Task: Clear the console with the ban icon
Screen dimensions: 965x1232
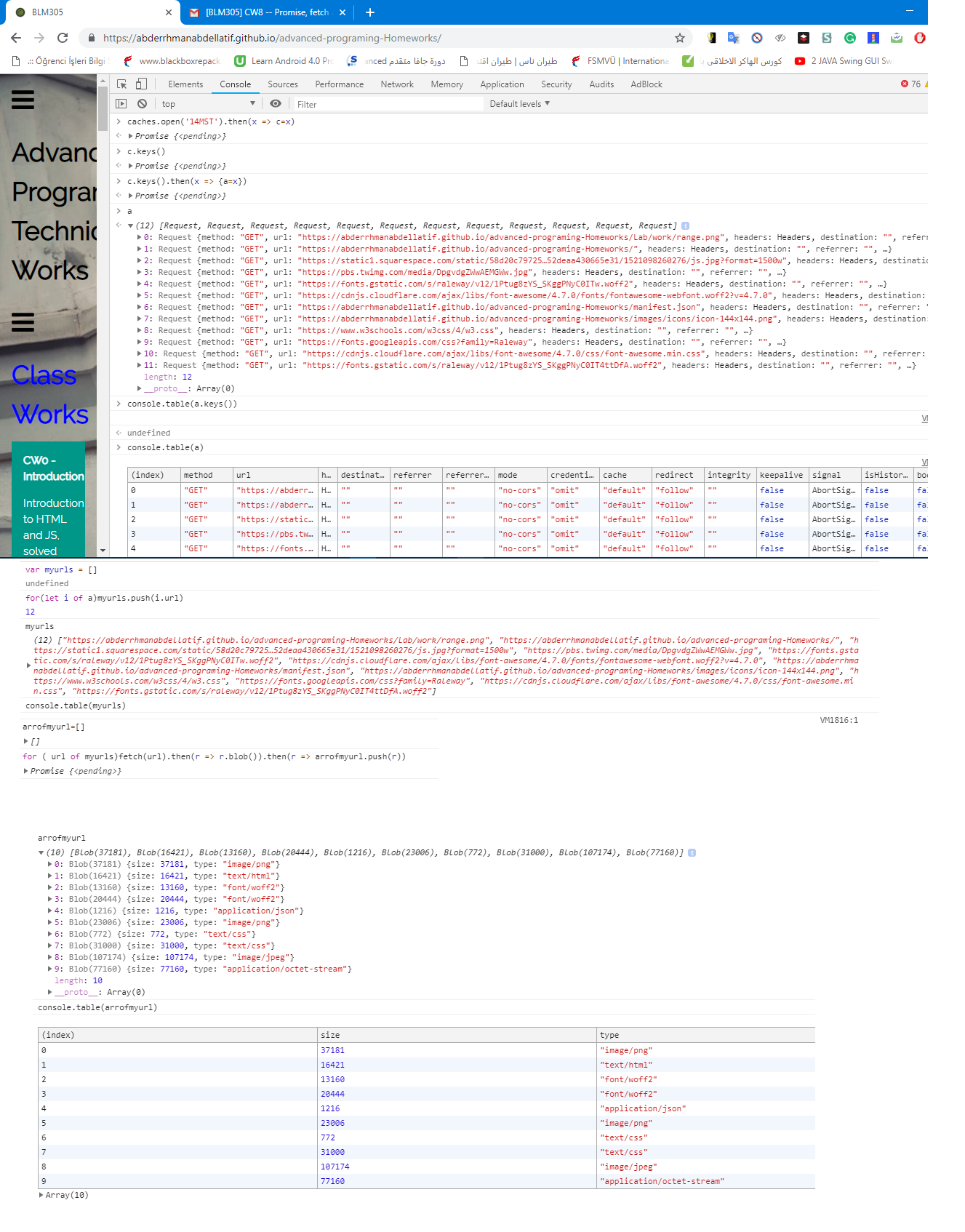Action: 143,104
